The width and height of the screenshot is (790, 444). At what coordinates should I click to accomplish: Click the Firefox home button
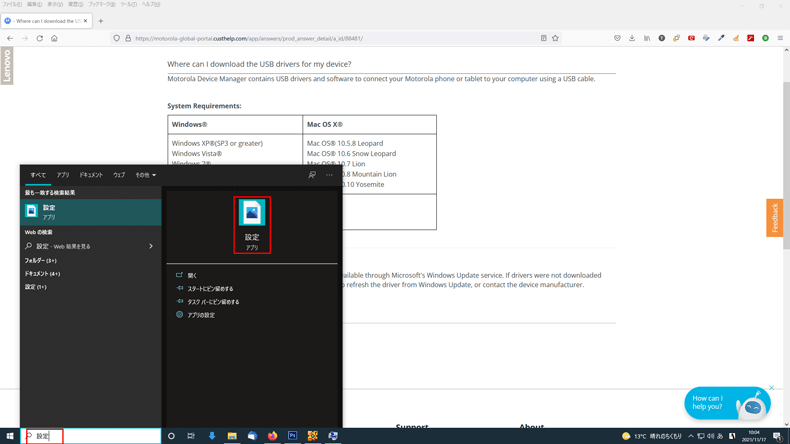(x=54, y=38)
